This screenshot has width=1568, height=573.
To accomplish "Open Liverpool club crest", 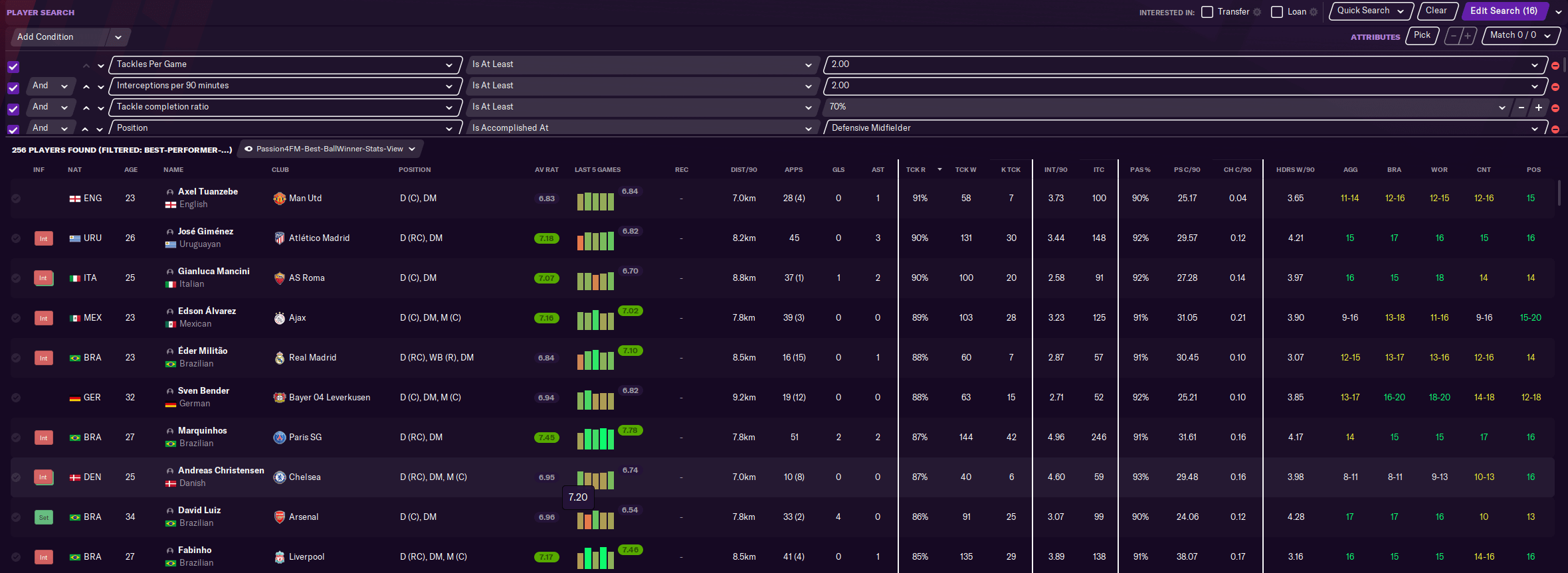I will 280,556.
